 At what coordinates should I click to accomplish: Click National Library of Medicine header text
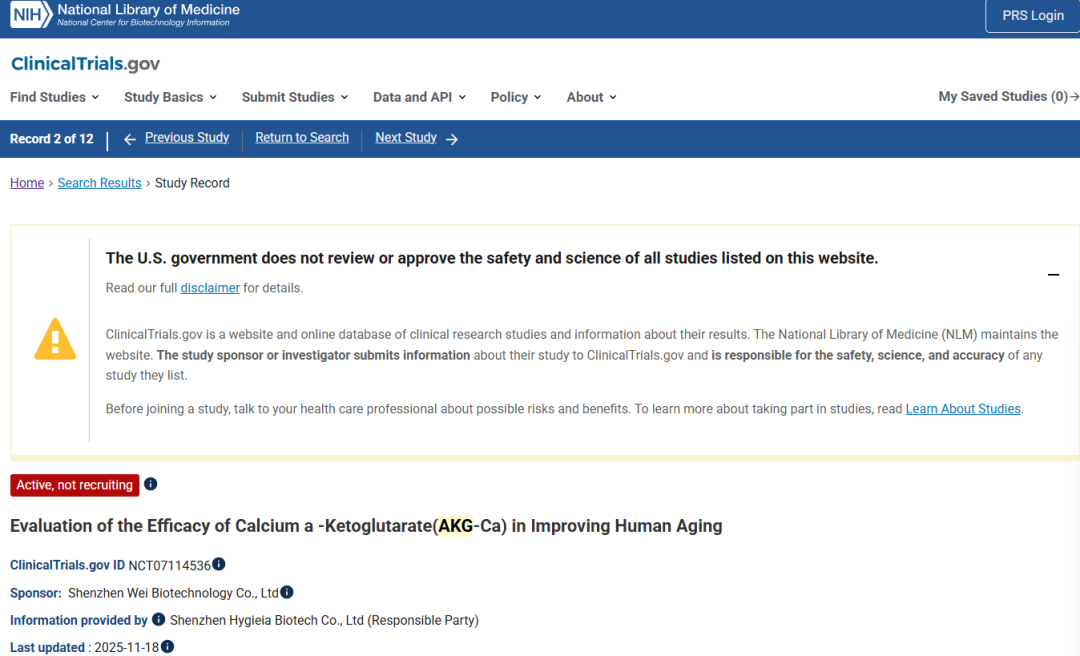click(x=148, y=10)
